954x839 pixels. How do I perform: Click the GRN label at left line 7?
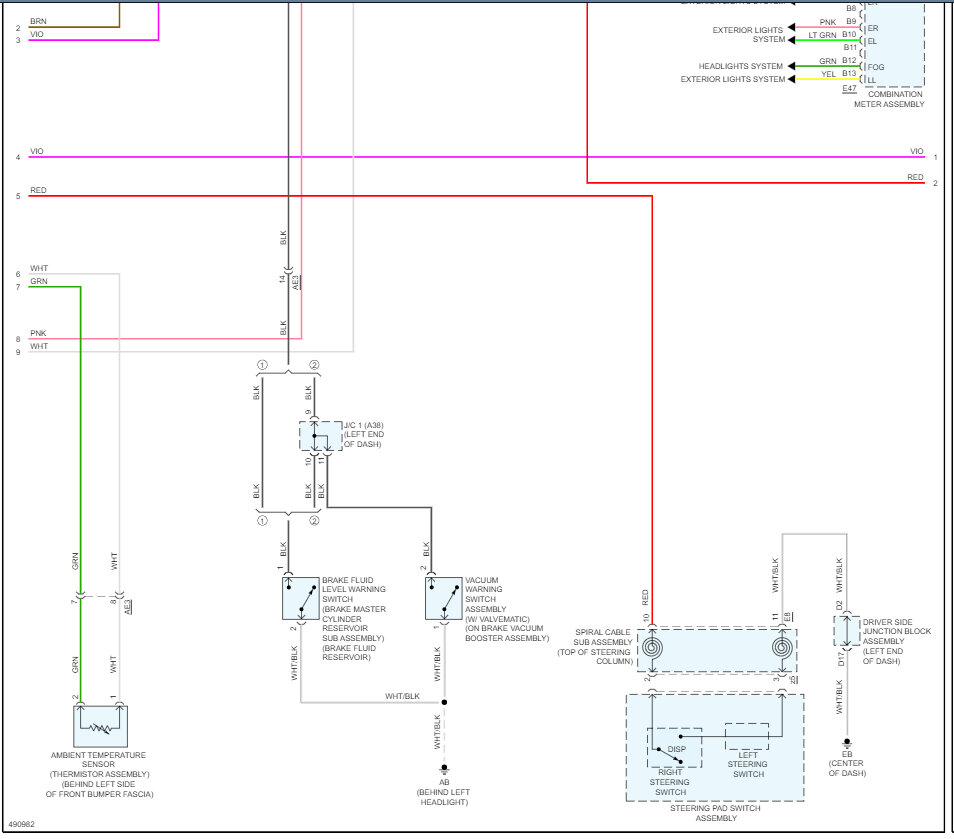pyautogui.click(x=39, y=281)
